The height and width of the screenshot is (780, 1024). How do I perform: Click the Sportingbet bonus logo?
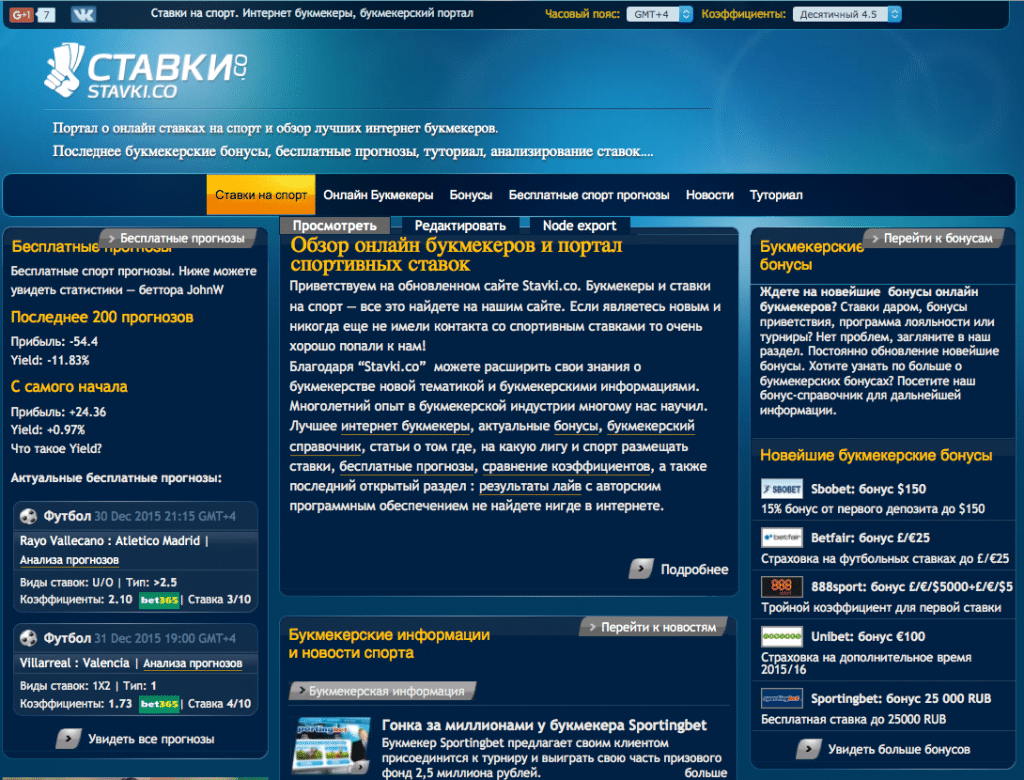click(781, 698)
